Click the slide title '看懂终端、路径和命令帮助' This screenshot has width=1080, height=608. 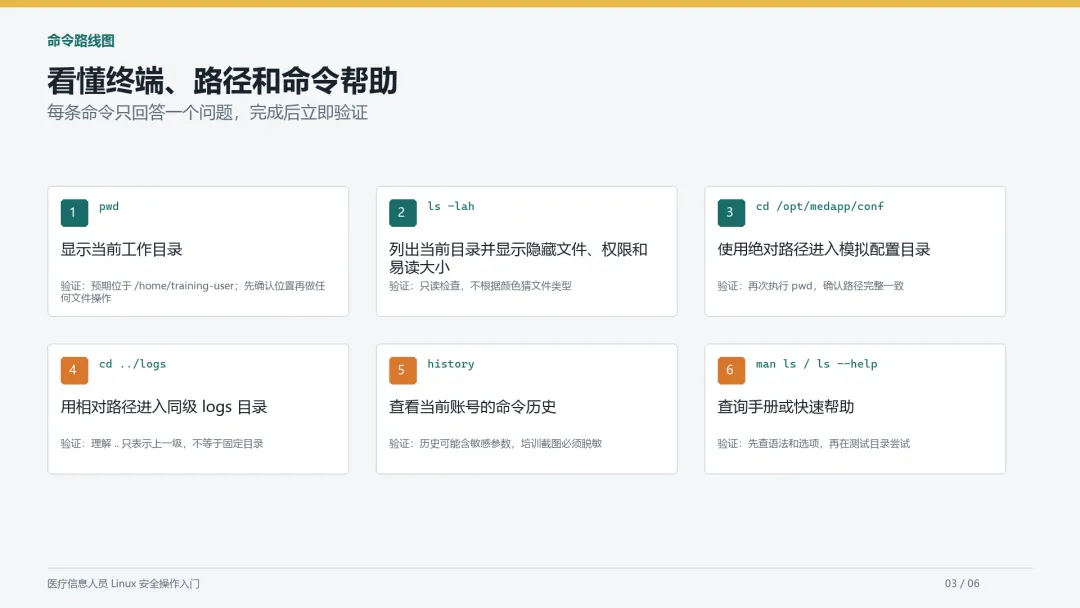tap(222, 81)
